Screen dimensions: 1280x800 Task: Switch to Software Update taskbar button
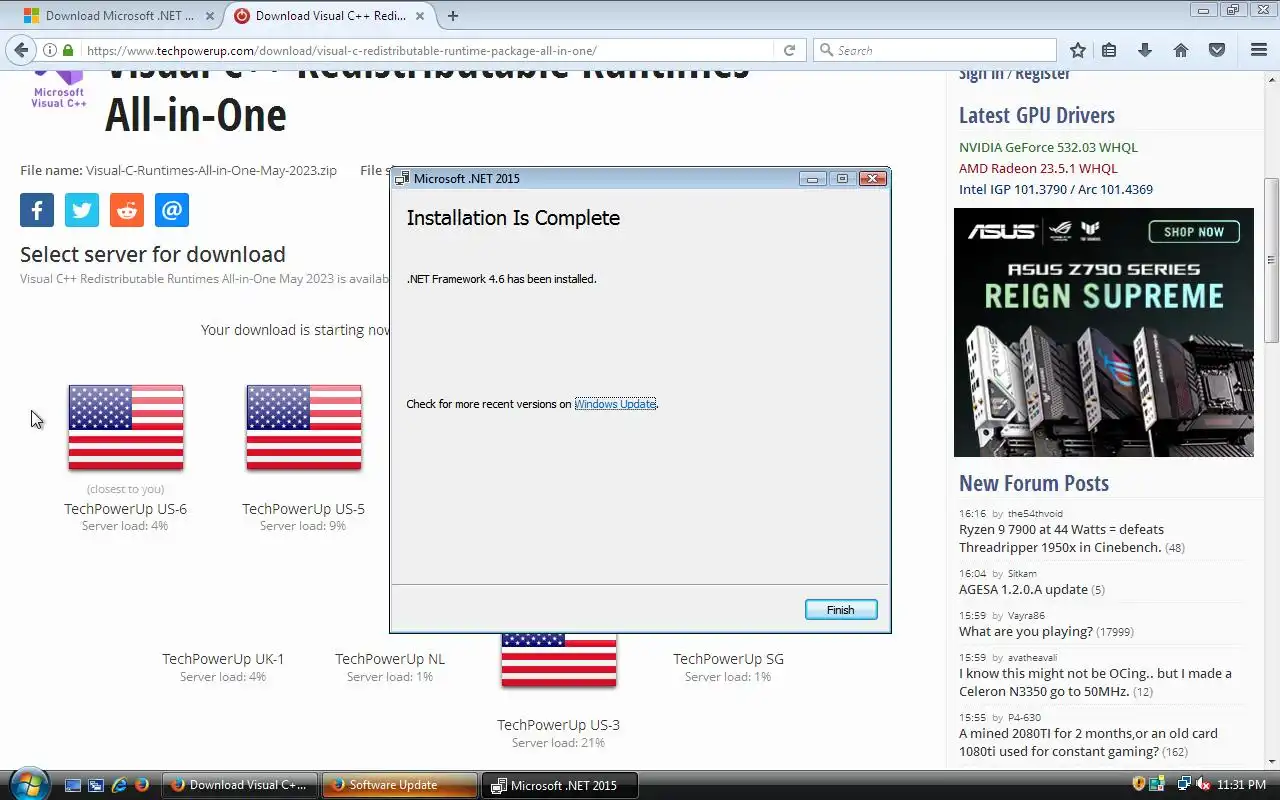399,785
